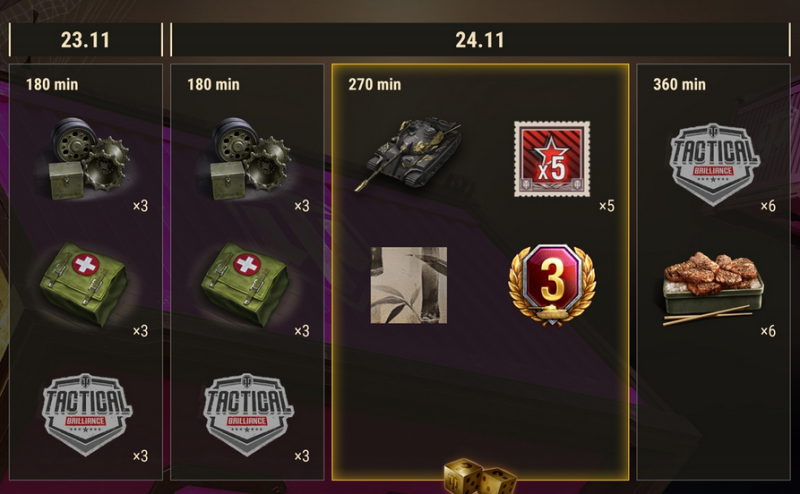Click the camouflaged tank reward icon
The image size is (800, 494).
pos(409,154)
